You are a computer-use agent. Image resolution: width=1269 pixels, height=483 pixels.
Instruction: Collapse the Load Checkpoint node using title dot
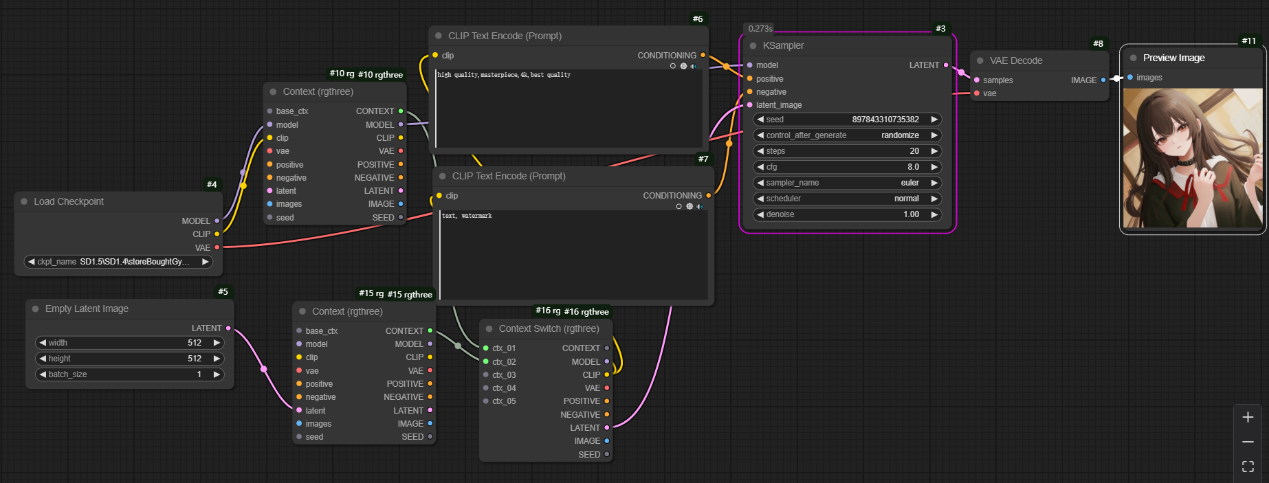pos(23,202)
